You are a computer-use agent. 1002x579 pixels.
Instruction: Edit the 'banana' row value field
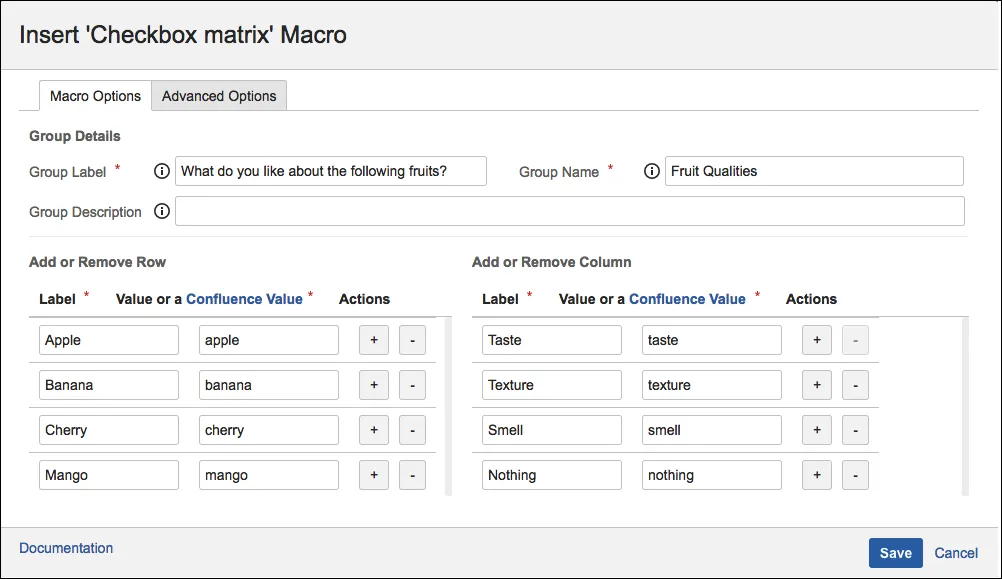[x=268, y=385]
